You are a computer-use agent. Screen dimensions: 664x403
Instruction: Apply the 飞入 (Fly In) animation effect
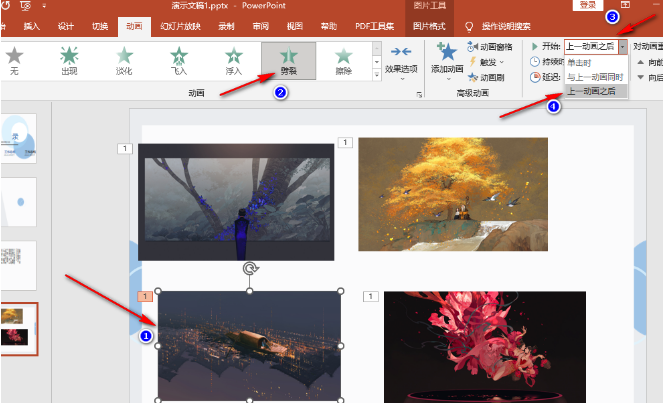[179, 61]
